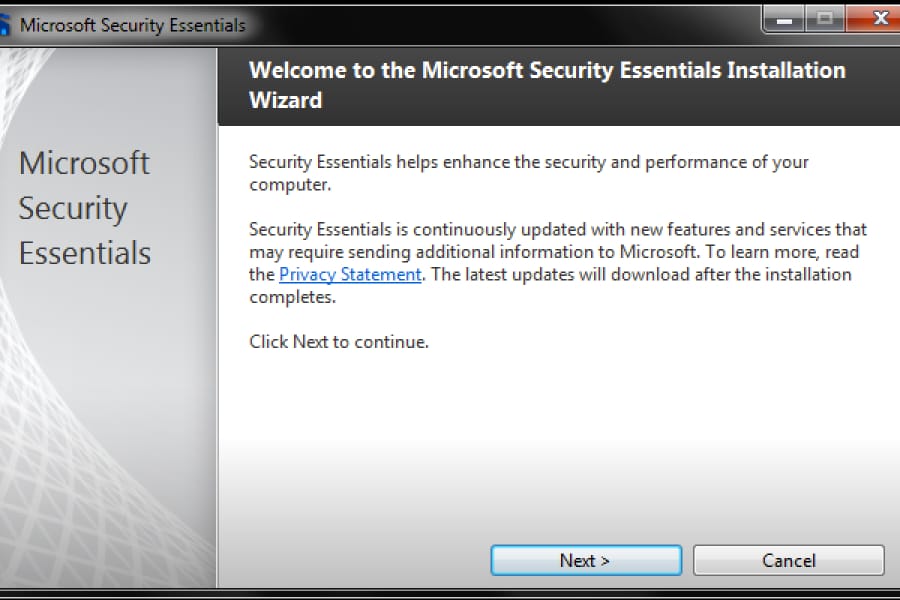Click the word Essentials in the left sidebar
900x600 pixels.
(85, 252)
